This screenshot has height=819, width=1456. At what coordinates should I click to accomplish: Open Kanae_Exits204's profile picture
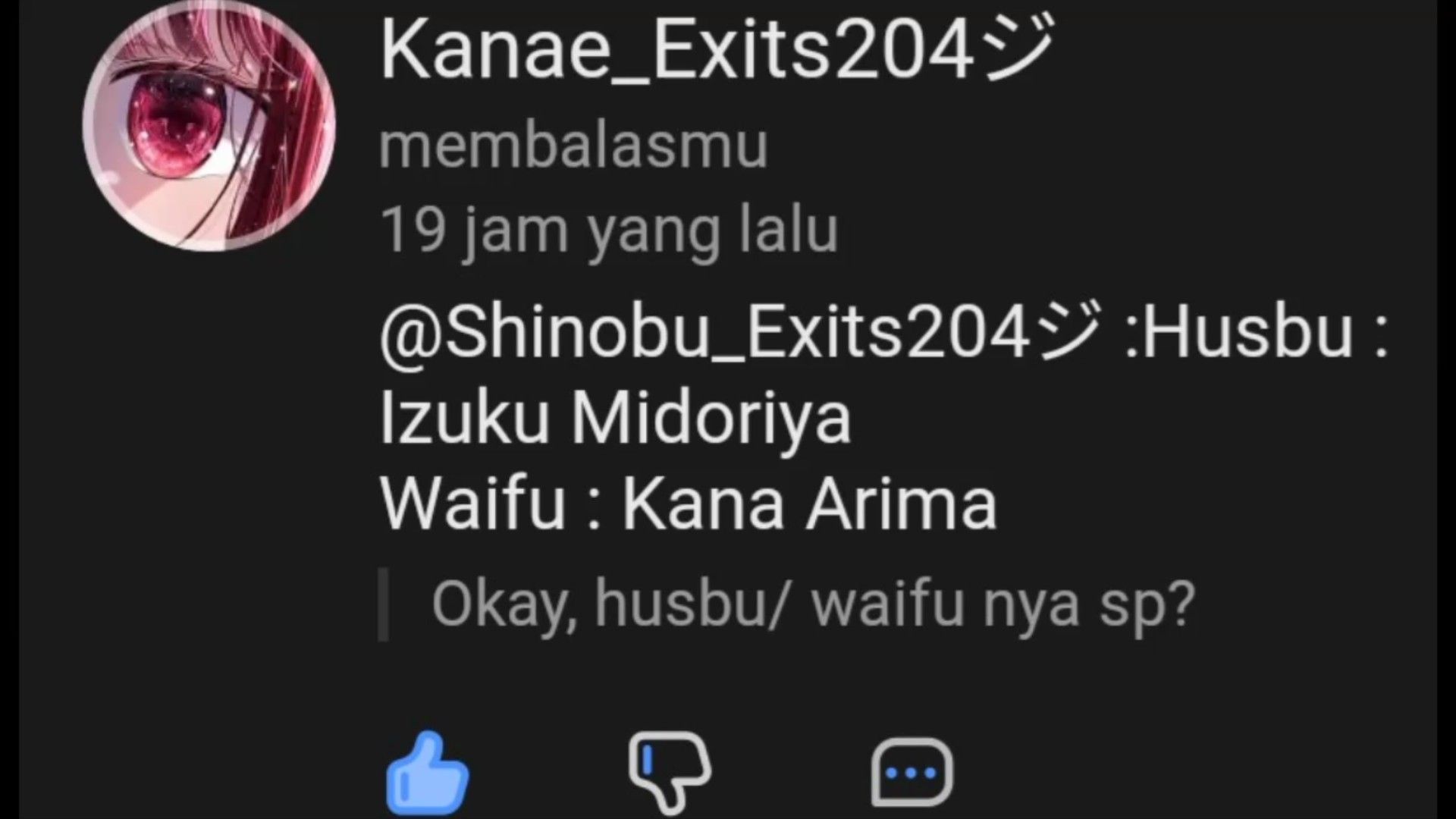209,124
